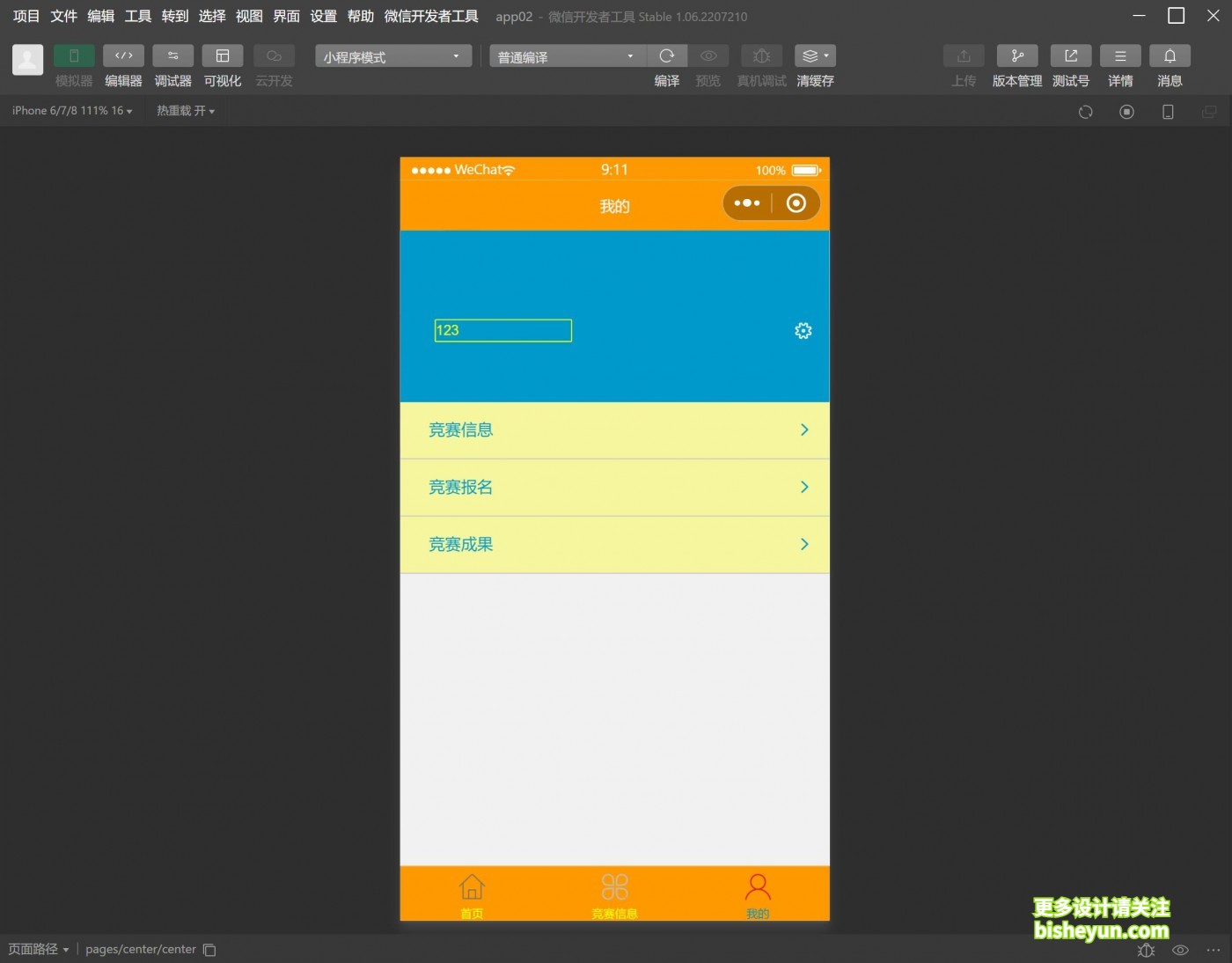
Task: Open the details icon
Action: coord(1120,55)
